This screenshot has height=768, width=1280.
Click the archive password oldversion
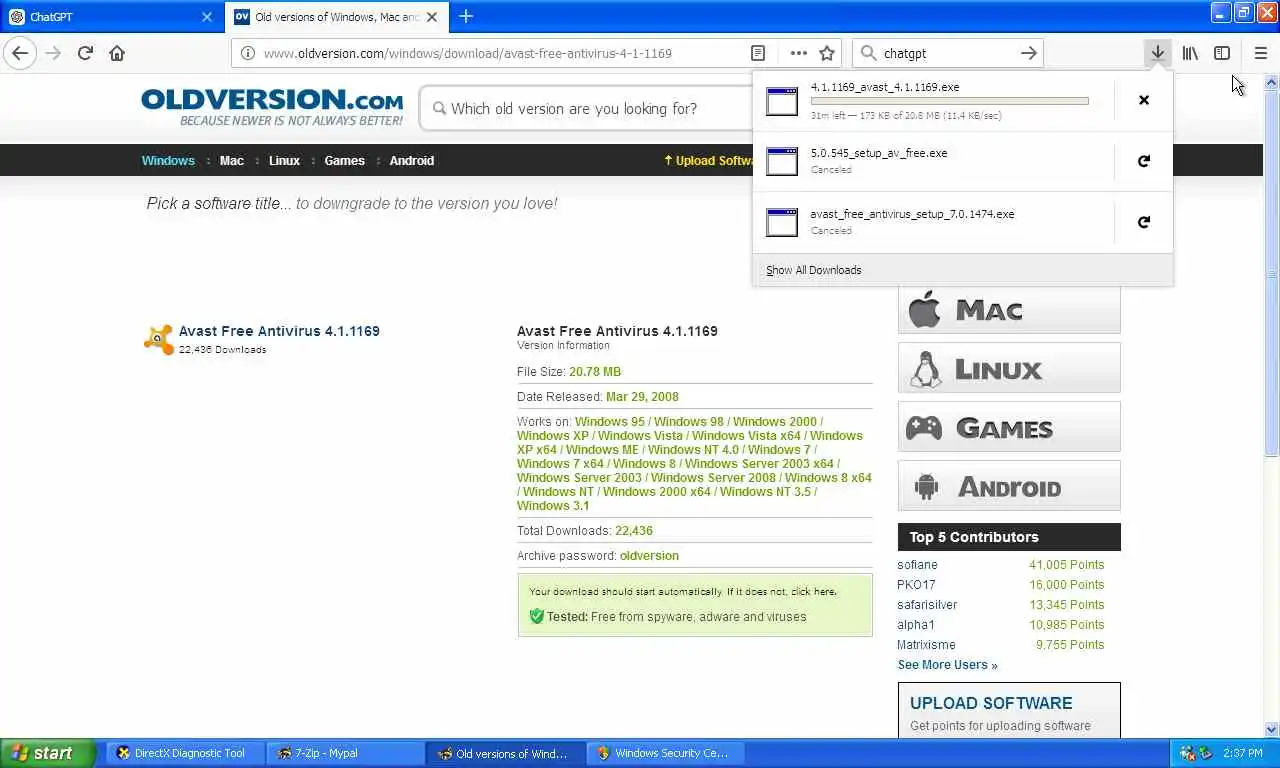point(649,556)
